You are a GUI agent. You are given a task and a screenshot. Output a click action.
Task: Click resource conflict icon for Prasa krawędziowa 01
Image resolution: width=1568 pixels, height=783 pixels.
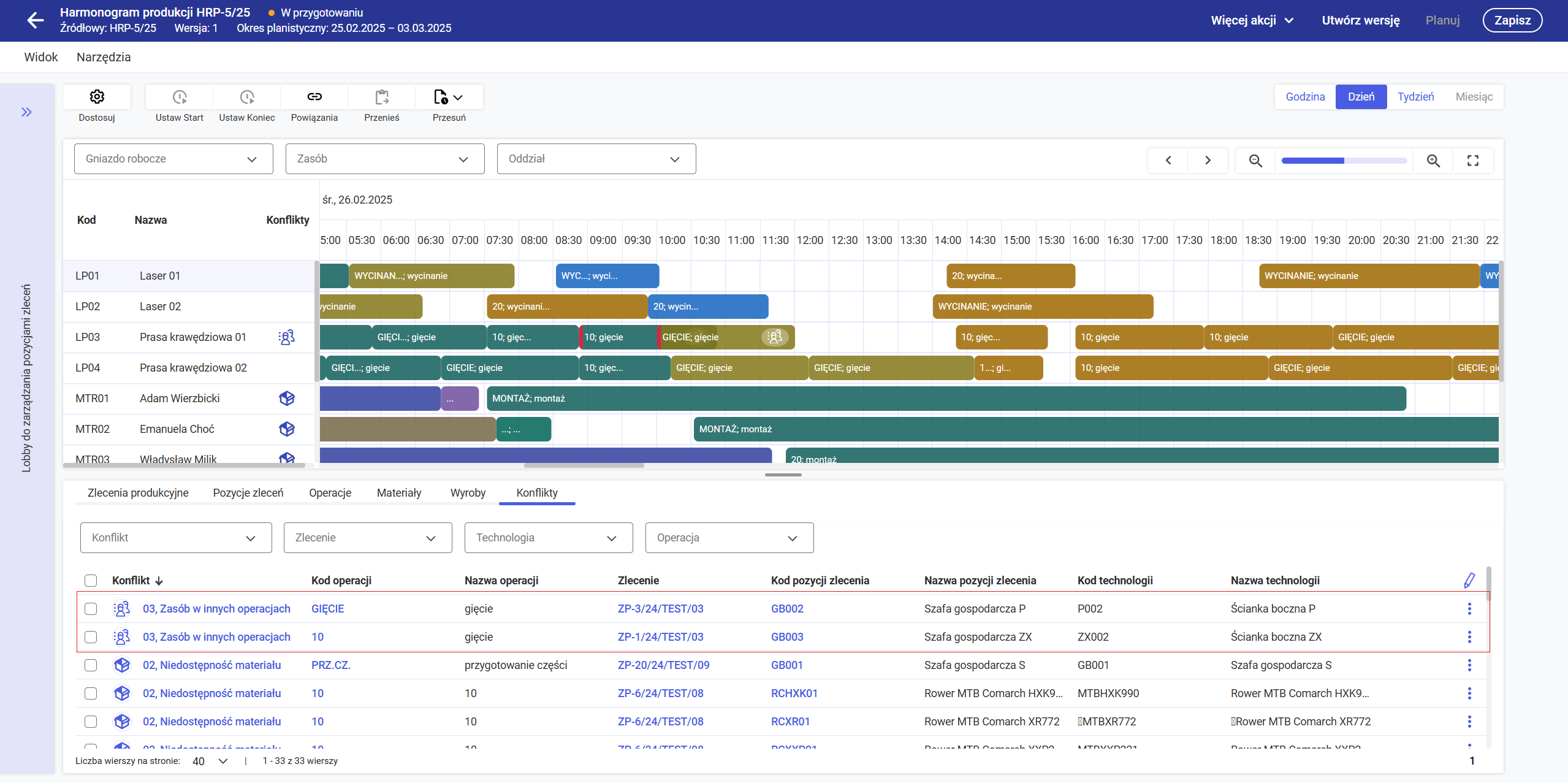(287, 337)
